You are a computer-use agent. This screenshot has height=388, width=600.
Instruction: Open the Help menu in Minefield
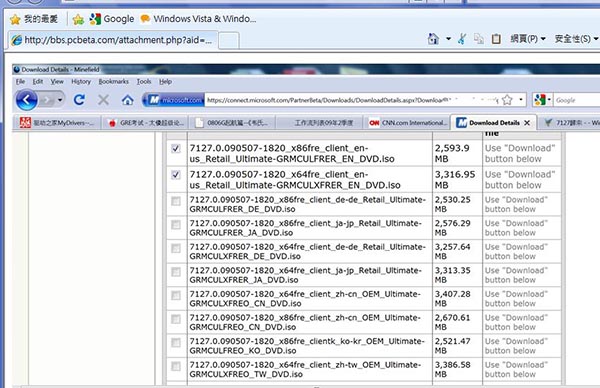(x=165, y=82)
